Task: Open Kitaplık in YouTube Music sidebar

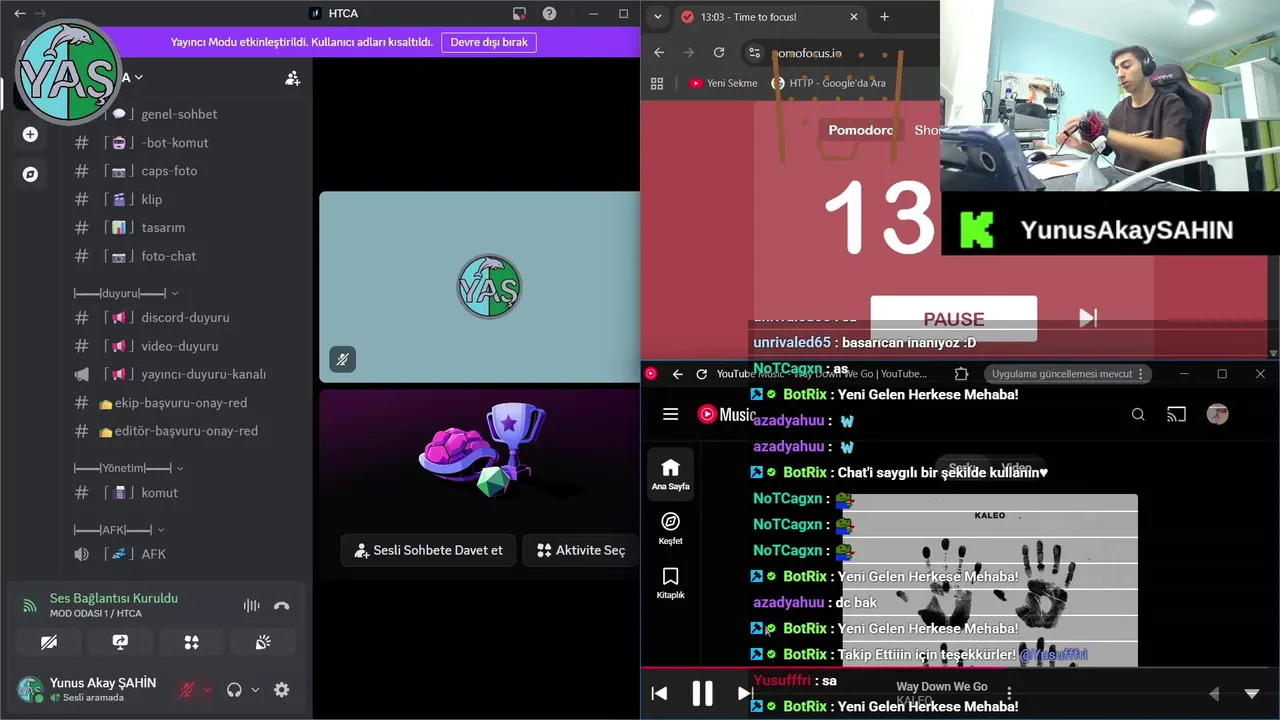Action: 671,583
